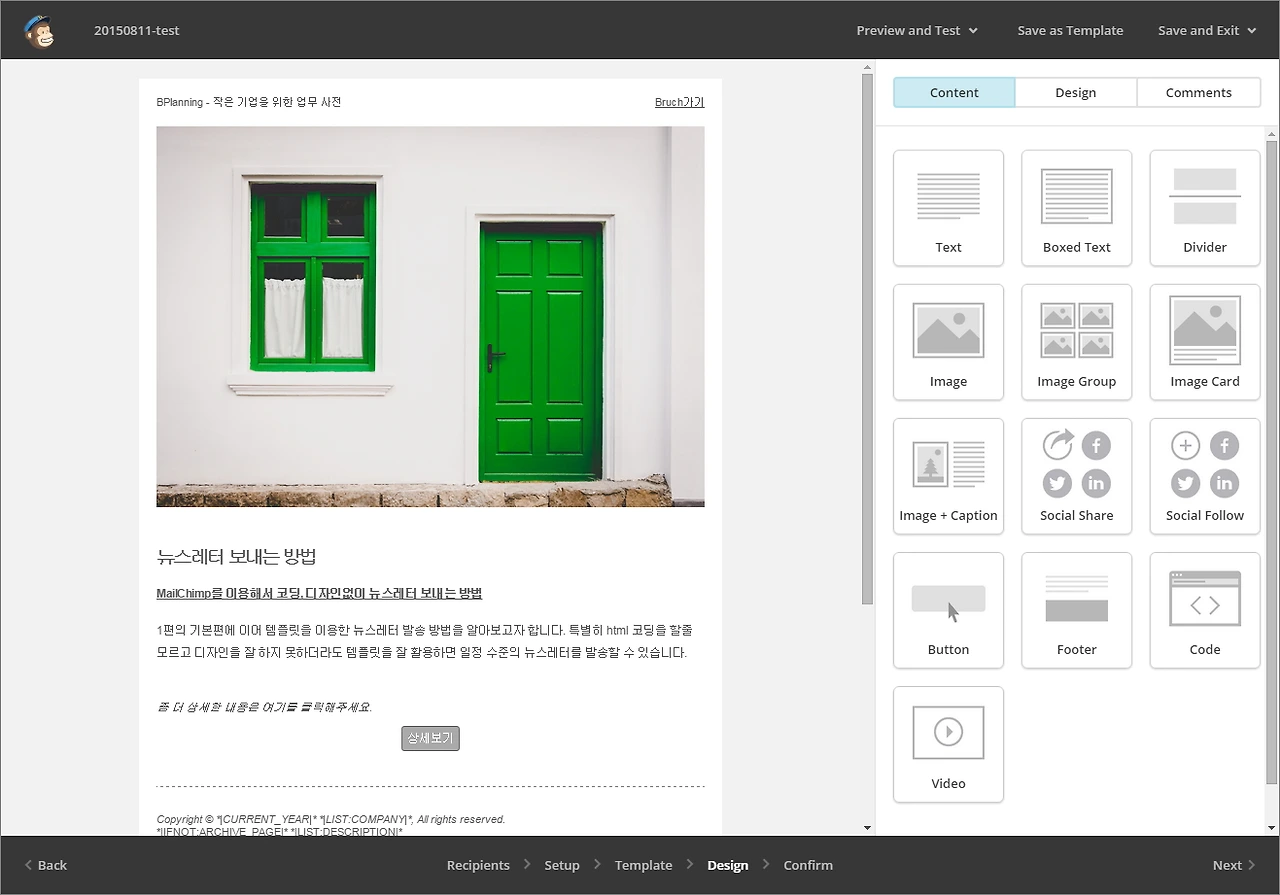This screenshot has width=1280, height=895.
Task: Switch to the Content tab
Action: tap(954, 92)
